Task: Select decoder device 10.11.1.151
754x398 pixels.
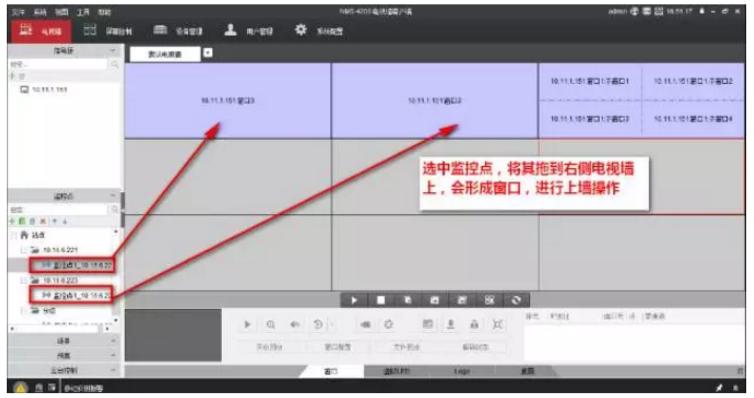Action: pos(44,89)
